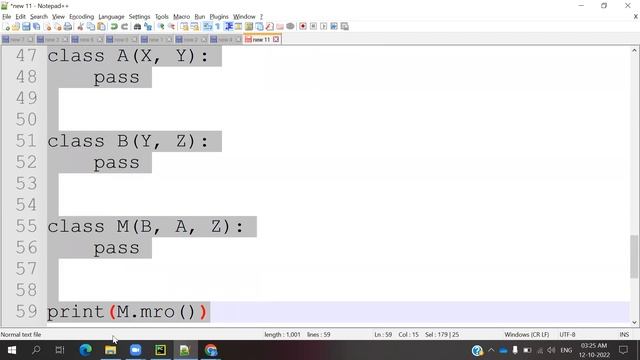Toggle word wrap toolbar icon
640x360 pixels.
pos(208,27)
